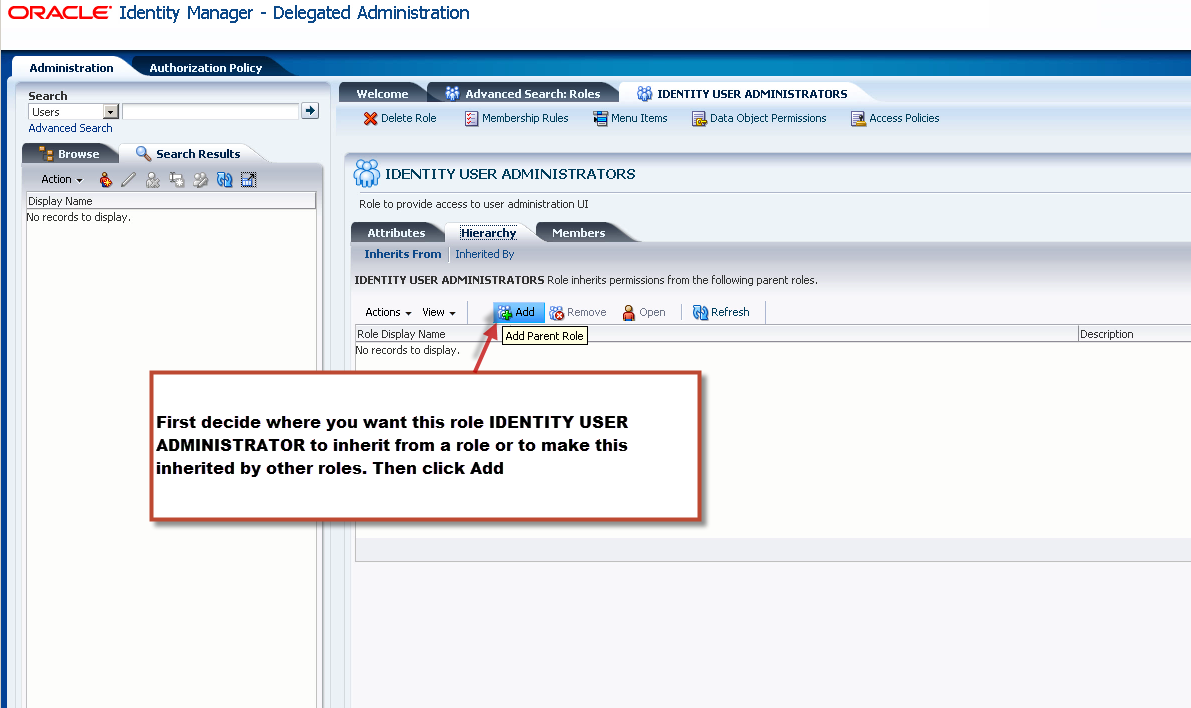
Task: Click the Menu Items button label
Action: coord(639,119)
